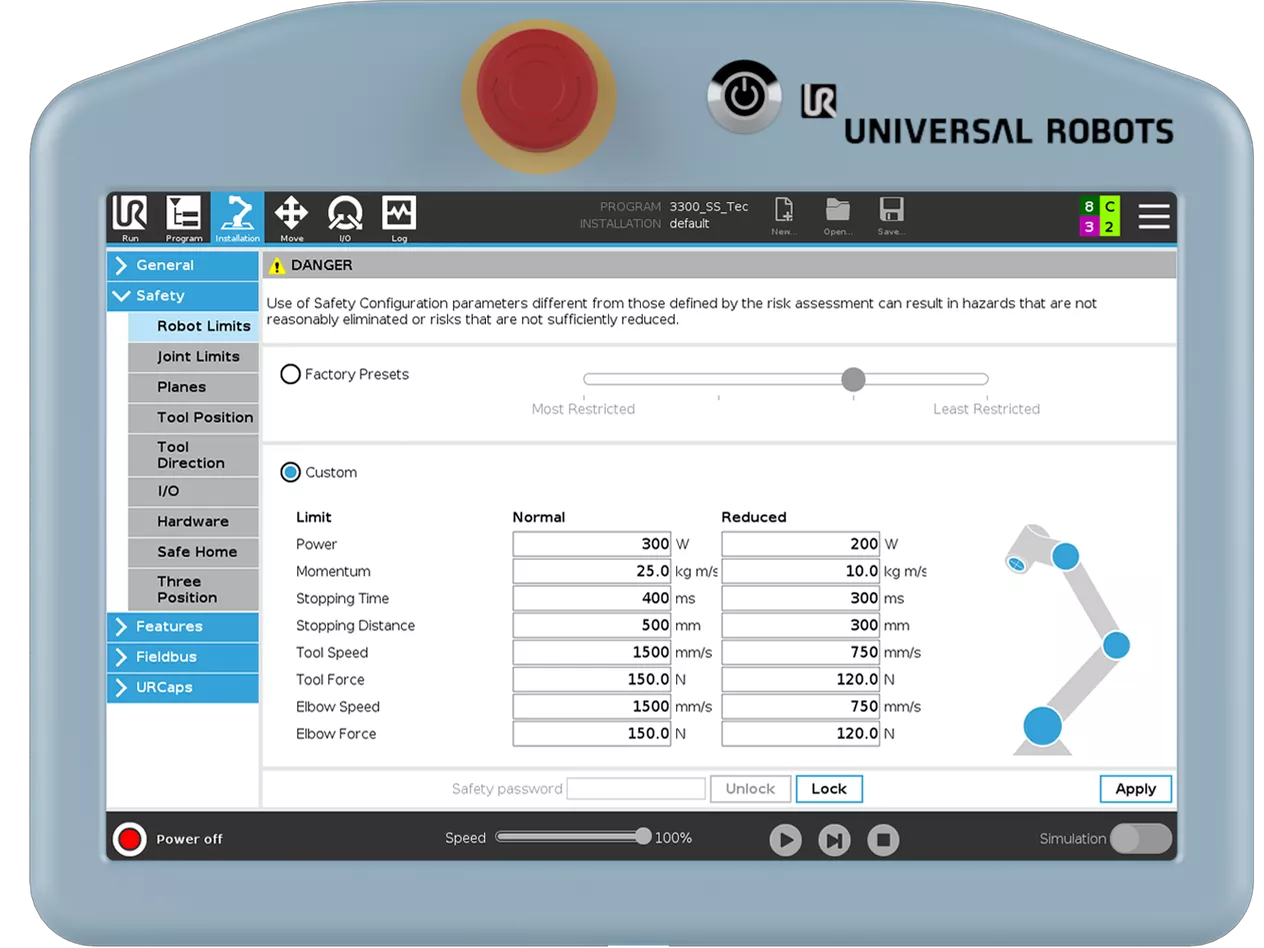The width and height of the screenshot is (1264, 948).
Task: Click the Speed slider handle
Action: coord(643,837)
